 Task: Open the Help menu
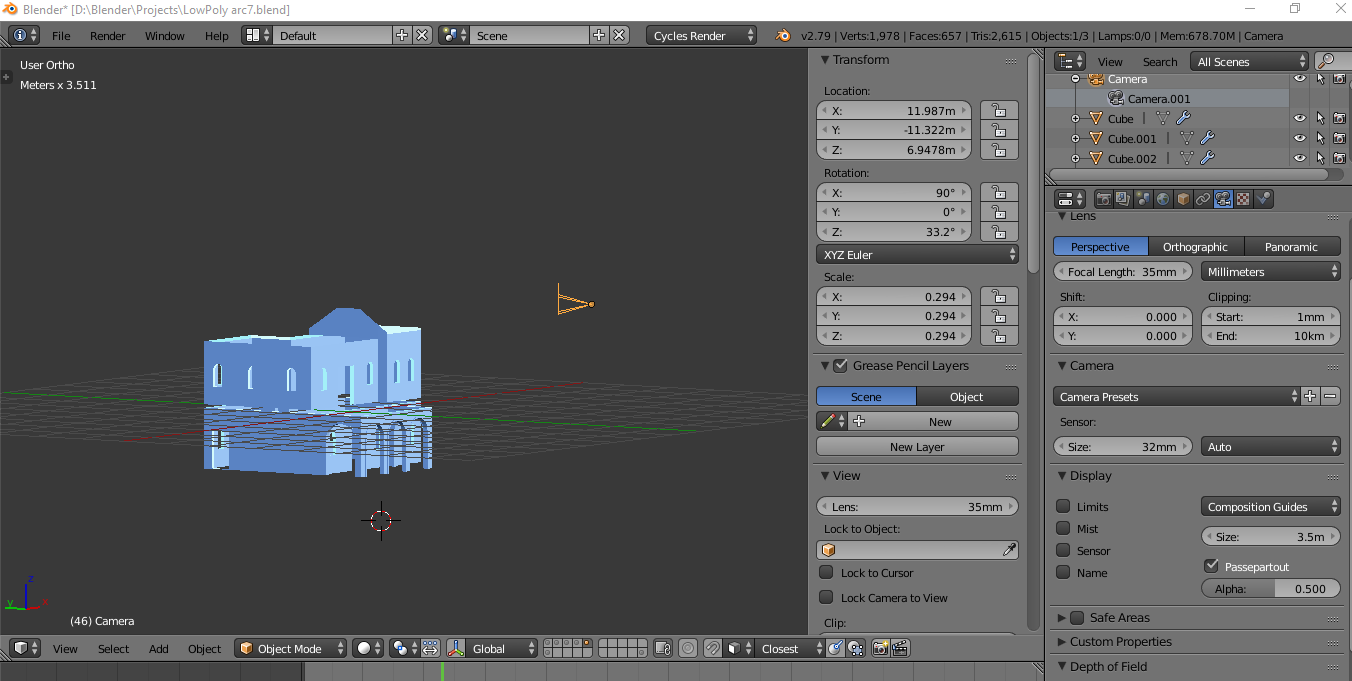(217, 36)
